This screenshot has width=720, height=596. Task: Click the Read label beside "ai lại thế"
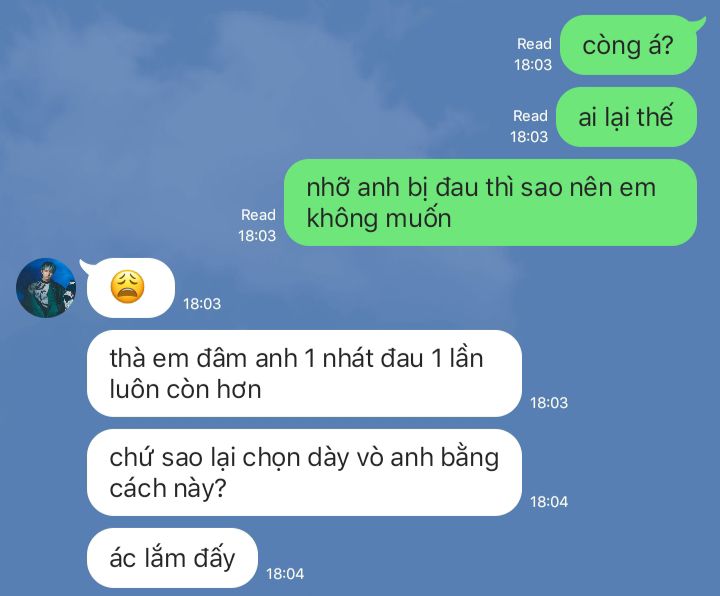point(530,116)
